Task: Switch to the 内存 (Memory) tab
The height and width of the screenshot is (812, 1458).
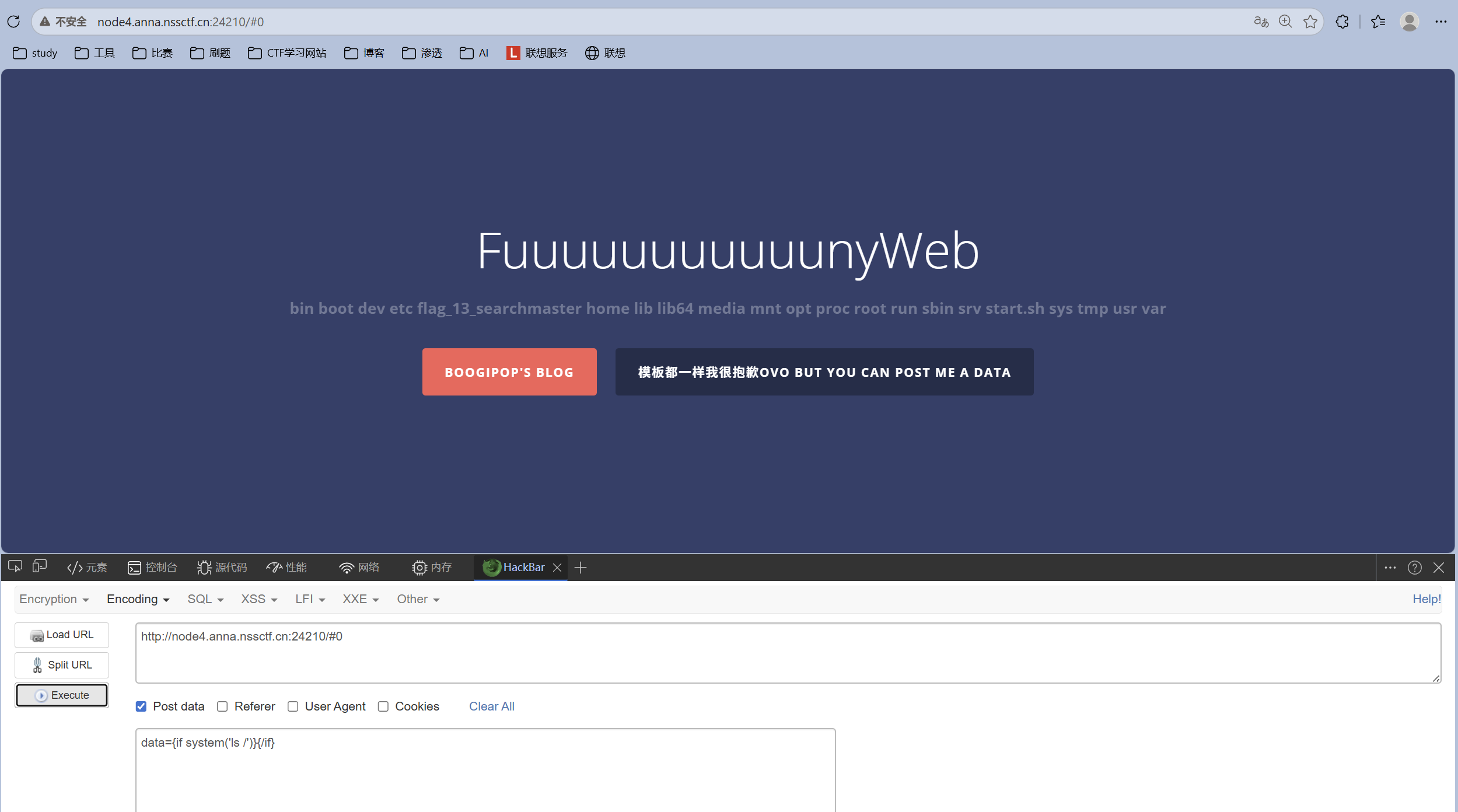Action: 432,568
